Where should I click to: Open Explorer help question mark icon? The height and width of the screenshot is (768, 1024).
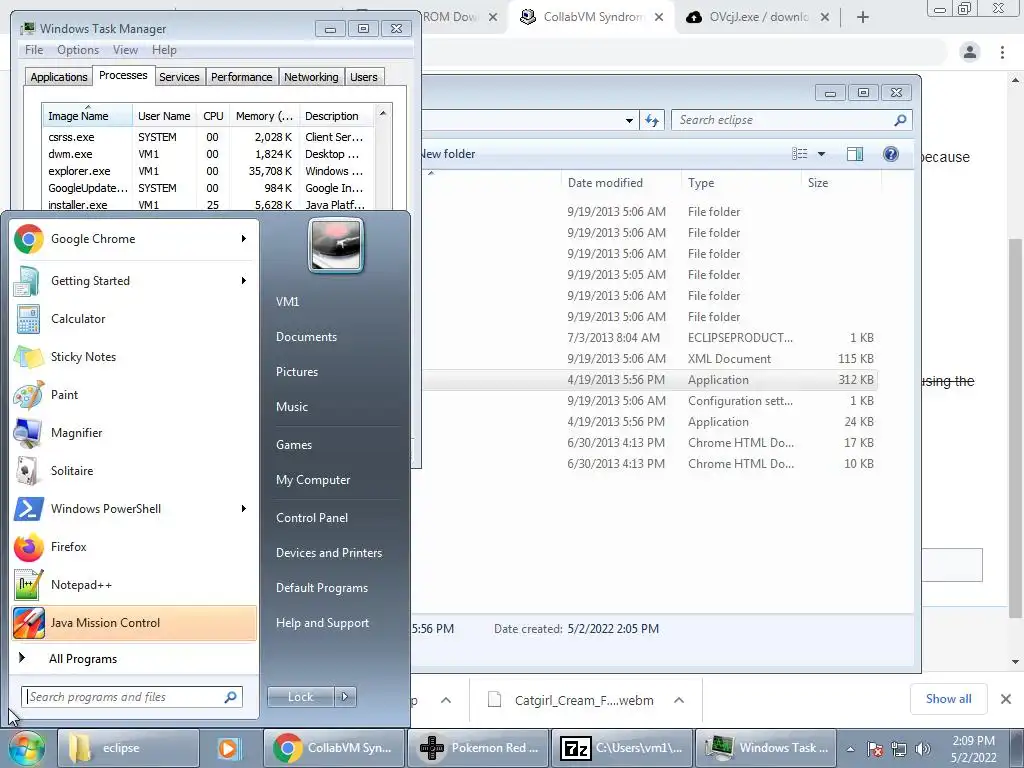click(x=891, y=154)
